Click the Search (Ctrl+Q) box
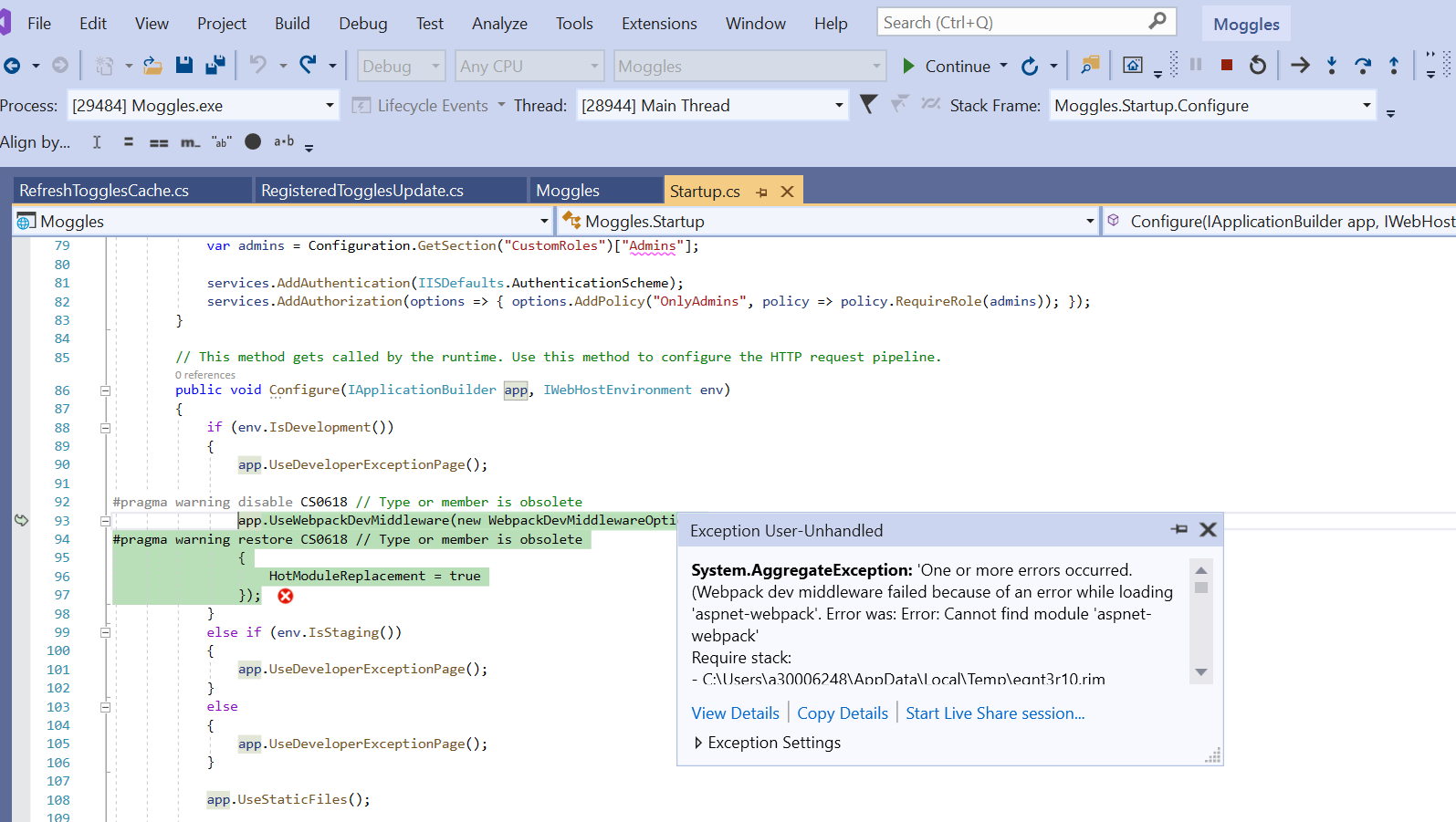The height and width of the screenshot is (822, 1456). tap(1026, 22)
